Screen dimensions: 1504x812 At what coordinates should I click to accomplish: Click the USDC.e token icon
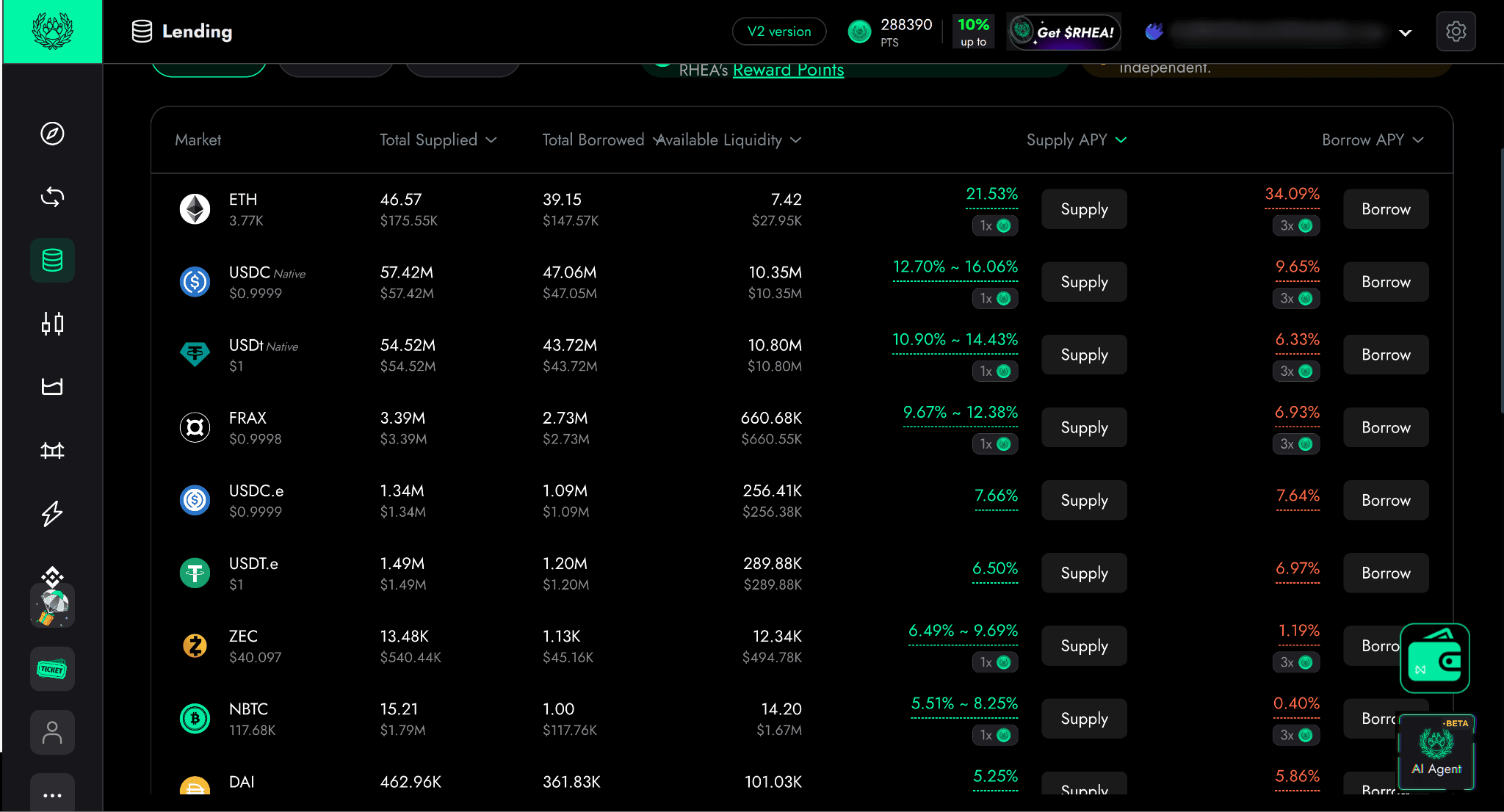pyautogui.click(x=195, y=500)
